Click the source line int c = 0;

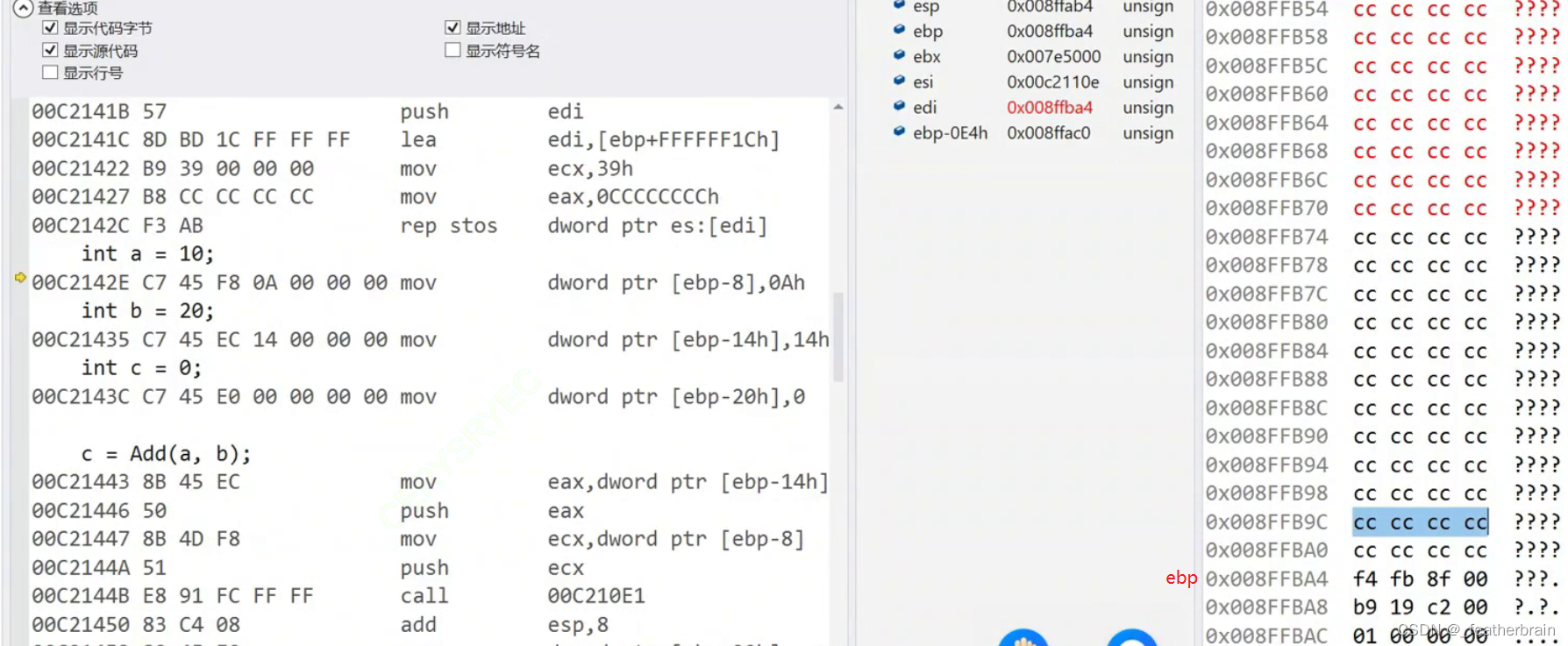point(141,368)
